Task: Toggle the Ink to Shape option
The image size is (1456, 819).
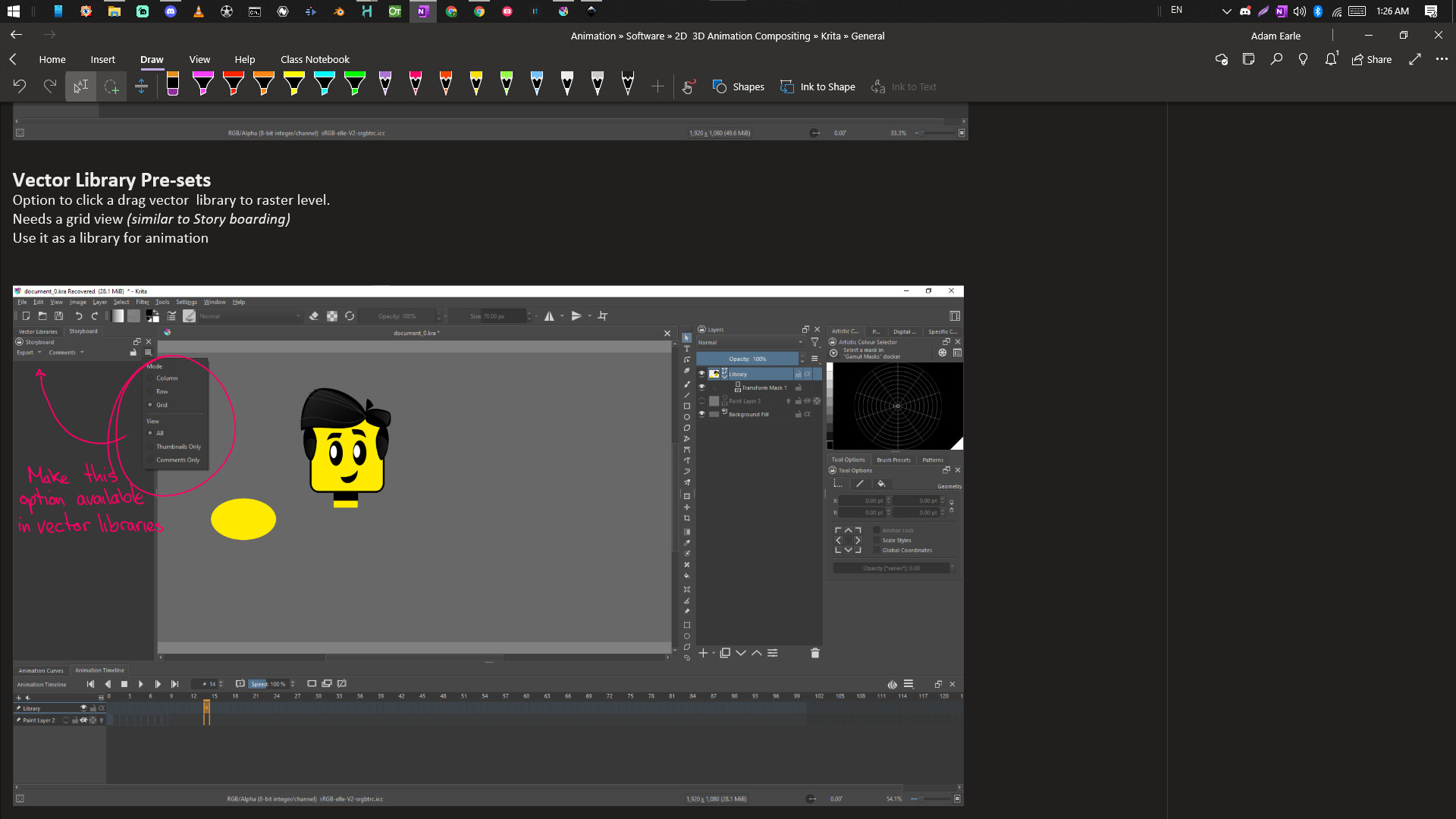Action: coord(817,87)
